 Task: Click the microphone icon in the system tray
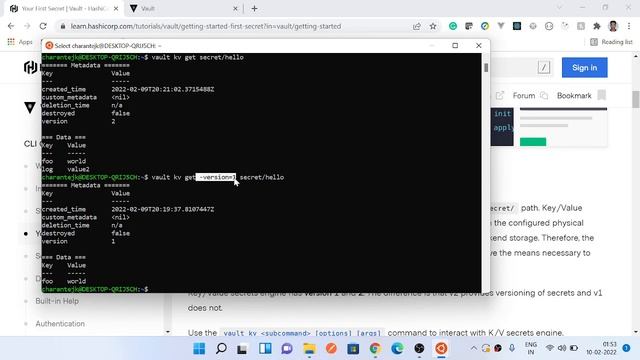(x=512, y=348)
